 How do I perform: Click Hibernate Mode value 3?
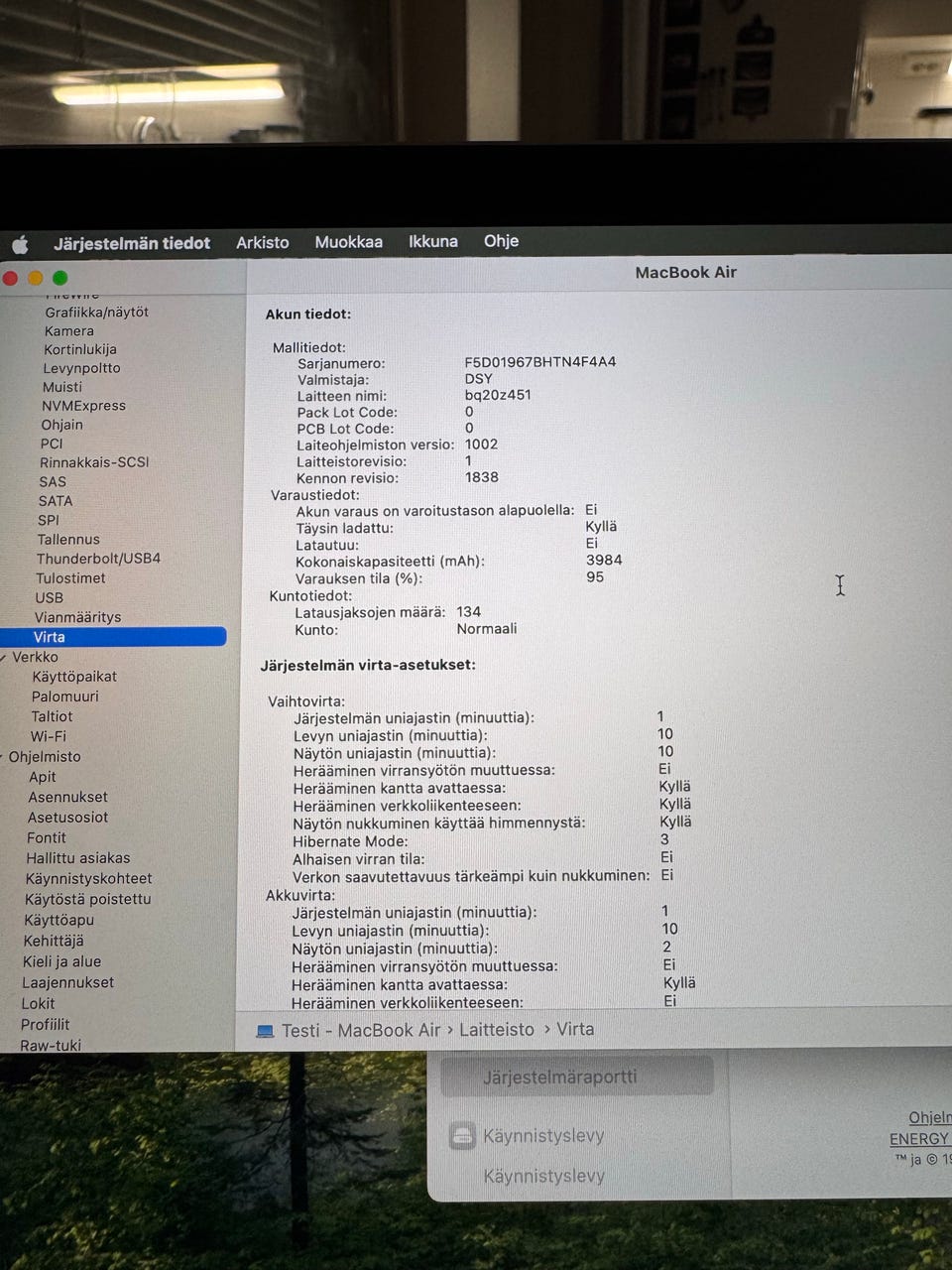(664, 839)
